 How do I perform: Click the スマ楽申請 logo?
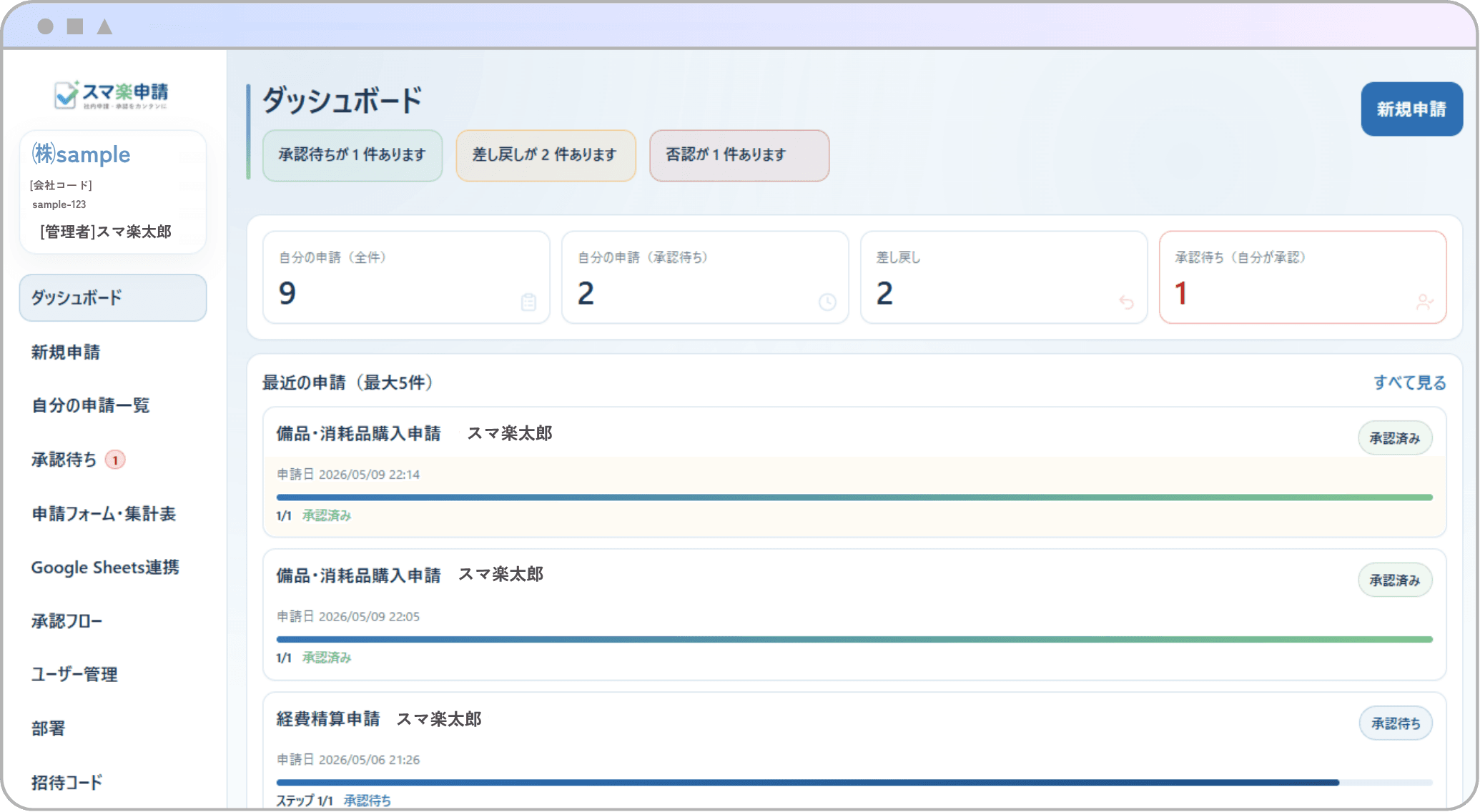click(x=112, y=94)
